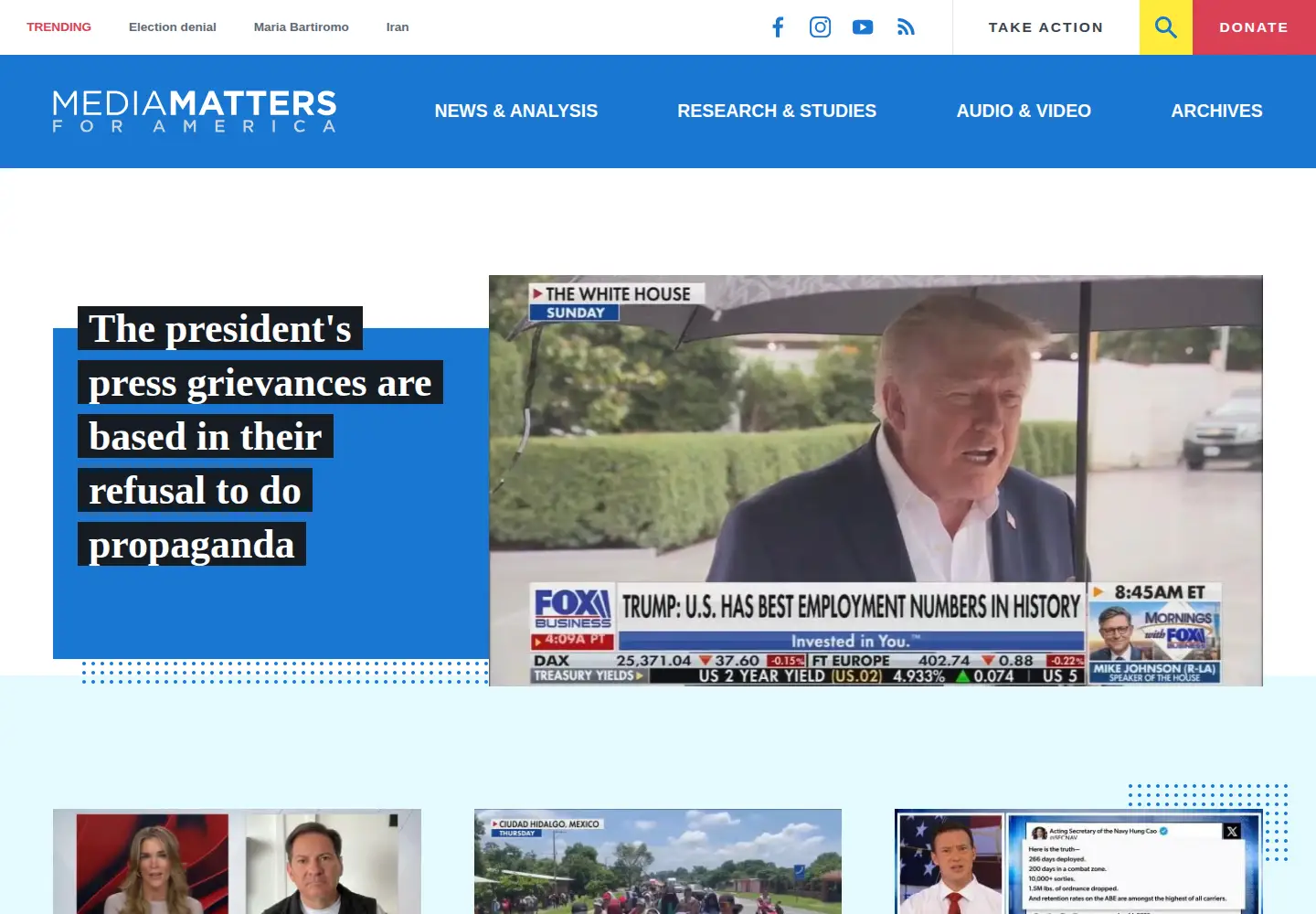Open Ciudad Hidalgo, Mexico article thumbnail
The width and height of the screenshot is (1316, 914).
(658, 861)
